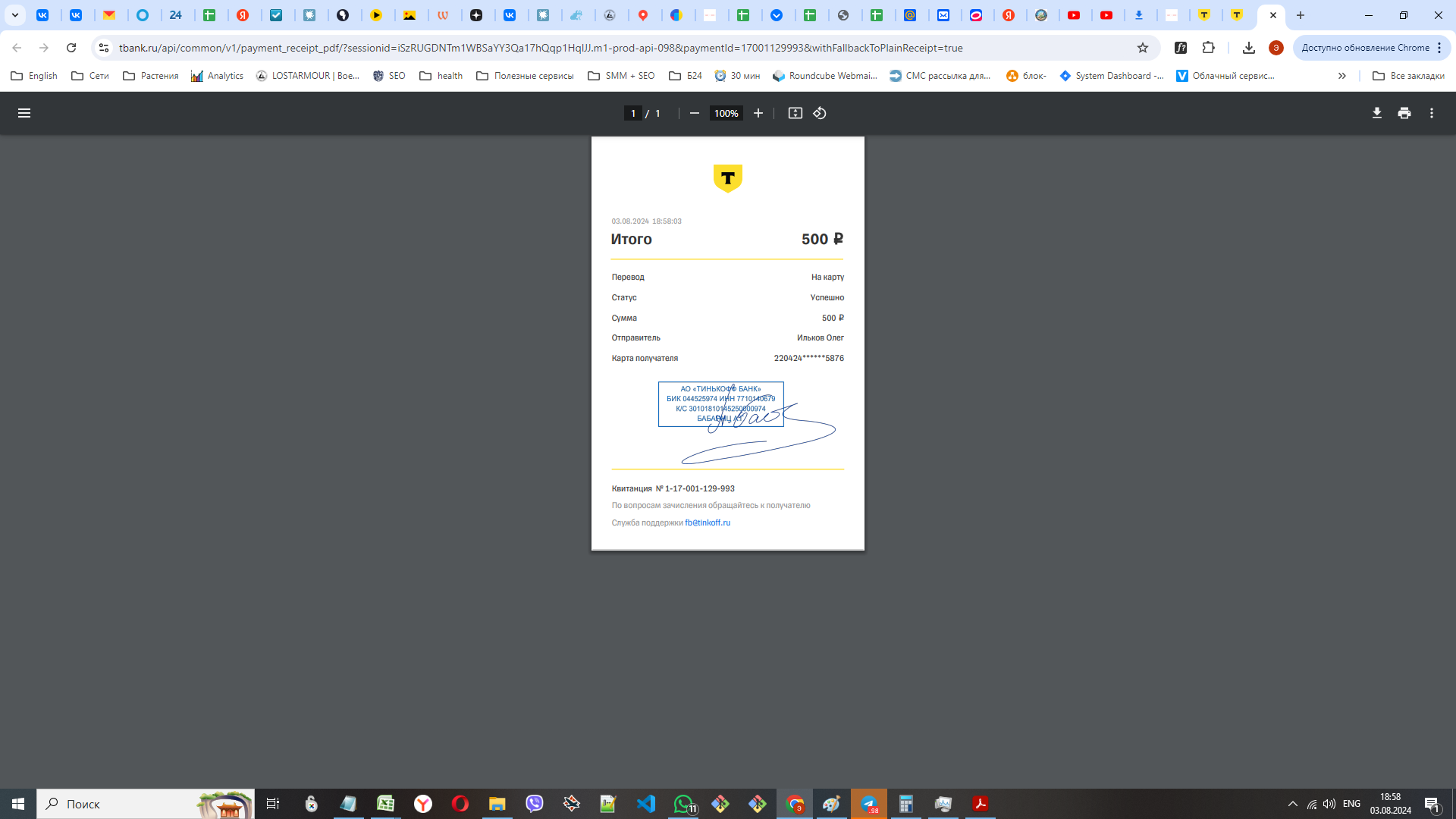Screen dimensions: 1456x819
Task: Open the Chrome three-dot menu
Action: [1439, 48]
